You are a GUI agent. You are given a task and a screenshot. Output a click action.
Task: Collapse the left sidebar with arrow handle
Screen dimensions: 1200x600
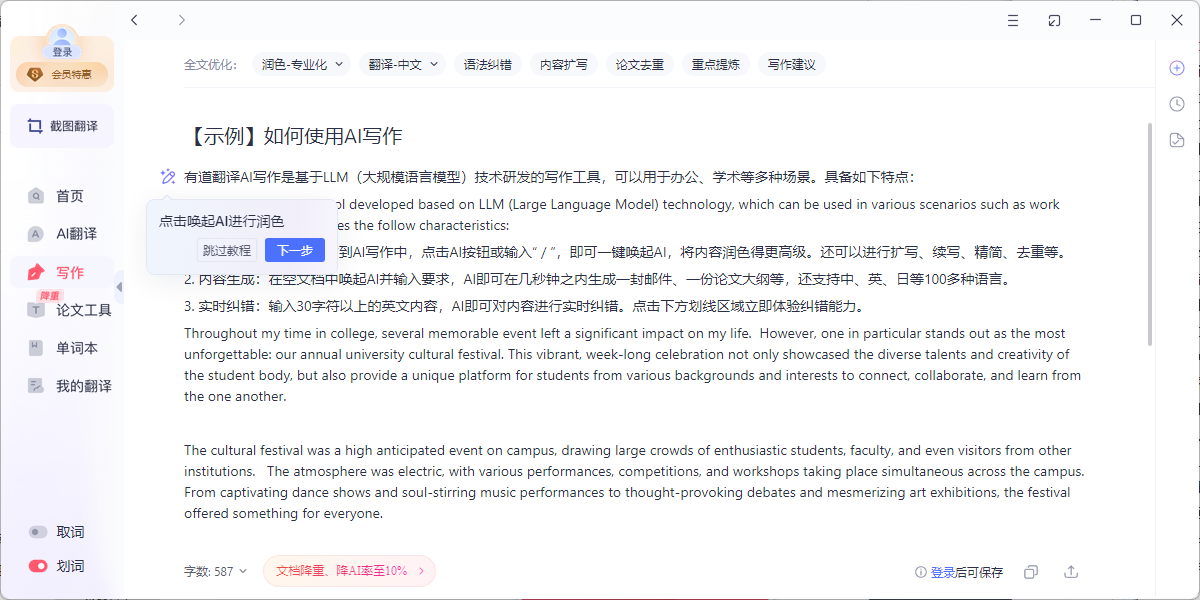click(119, 287)
